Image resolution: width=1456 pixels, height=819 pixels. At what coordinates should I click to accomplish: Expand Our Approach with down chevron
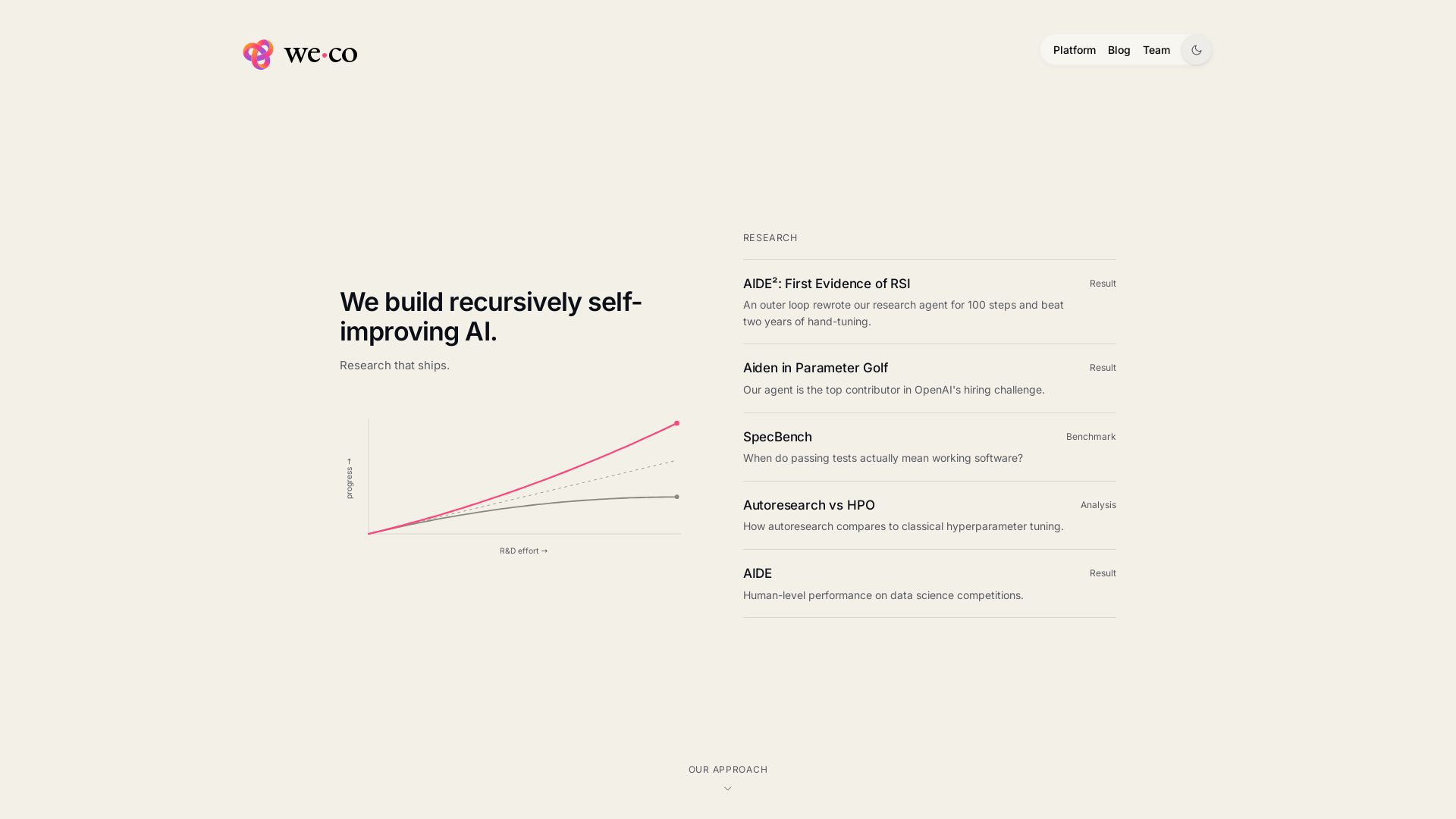click(728, 789)
